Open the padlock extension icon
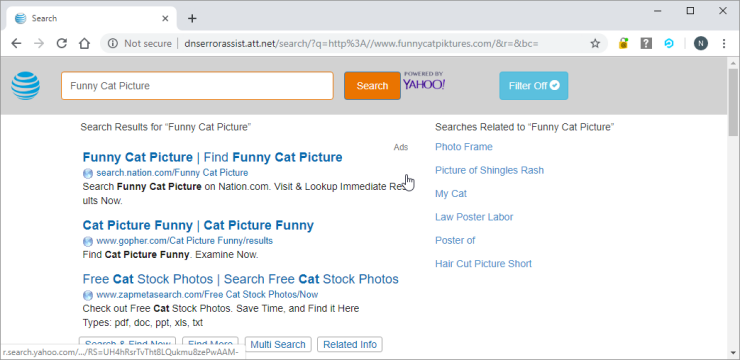The height and width of the screenshot is (360, 740). coord(623,43)
